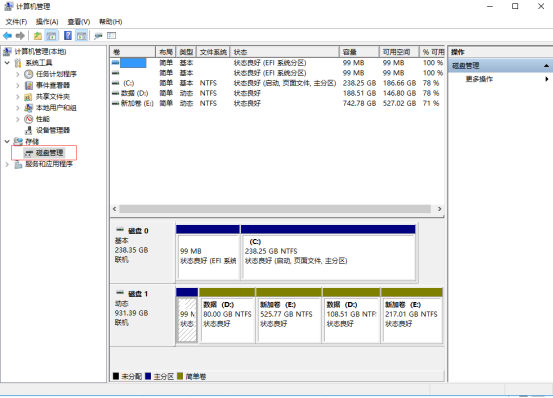The width and height of the screenshot is (553, 398).
Task: Click the Forward arrow toolbar icon
Action: tap(20, 36)
